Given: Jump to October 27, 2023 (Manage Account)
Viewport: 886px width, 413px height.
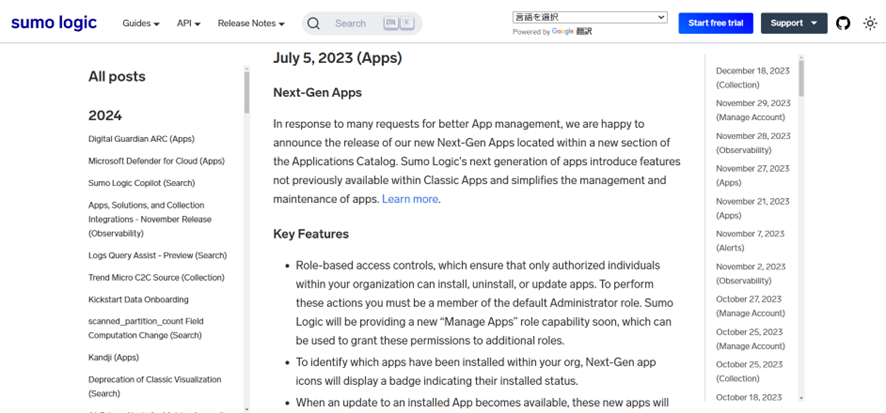Looking at the screenshot, I should pyautogui.click(x=750, y=306).
